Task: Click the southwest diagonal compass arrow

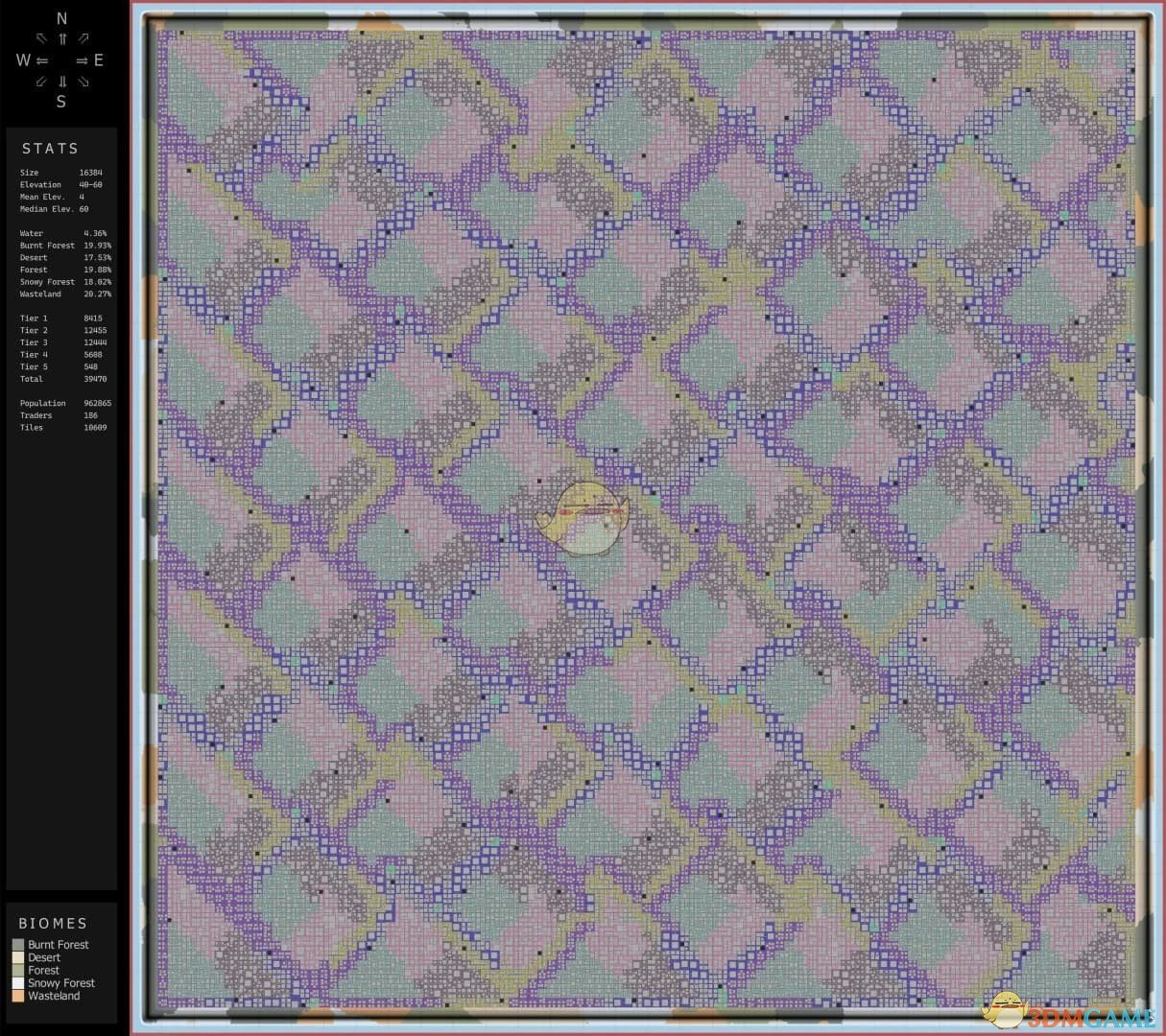Action: tap(39, 82)
